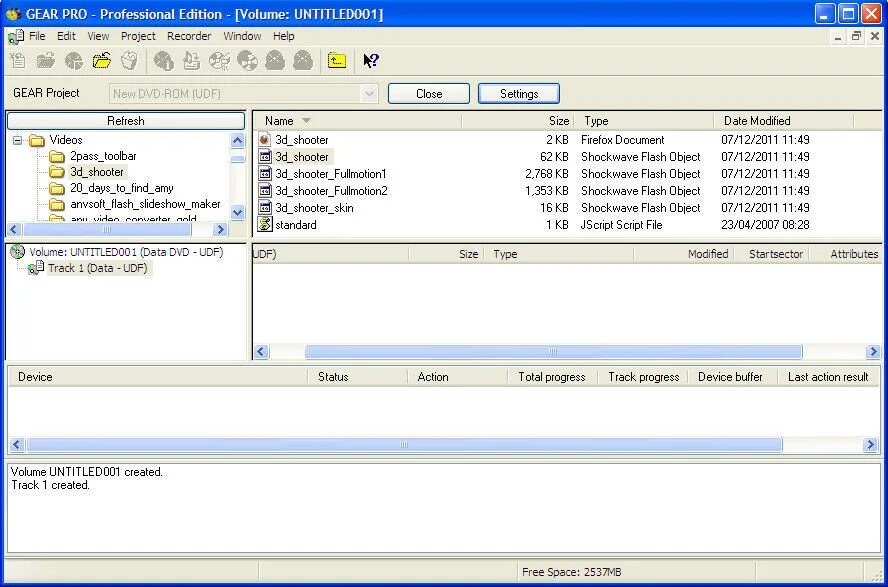Click the device list horizontal scrollbar thumb
The image size is (888, 587).
click(x=404, y=445)
